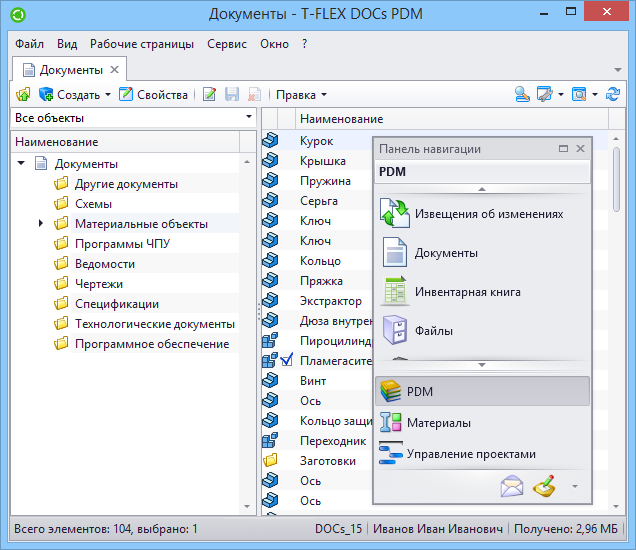Open the Сервис menu
This screenshot has height=550, width=636.
pos(227,44)
